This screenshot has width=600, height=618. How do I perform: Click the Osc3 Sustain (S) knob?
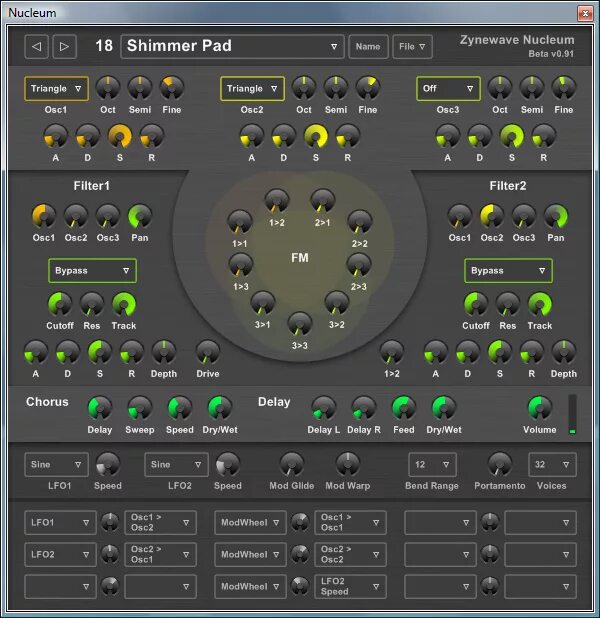(512, 136)
